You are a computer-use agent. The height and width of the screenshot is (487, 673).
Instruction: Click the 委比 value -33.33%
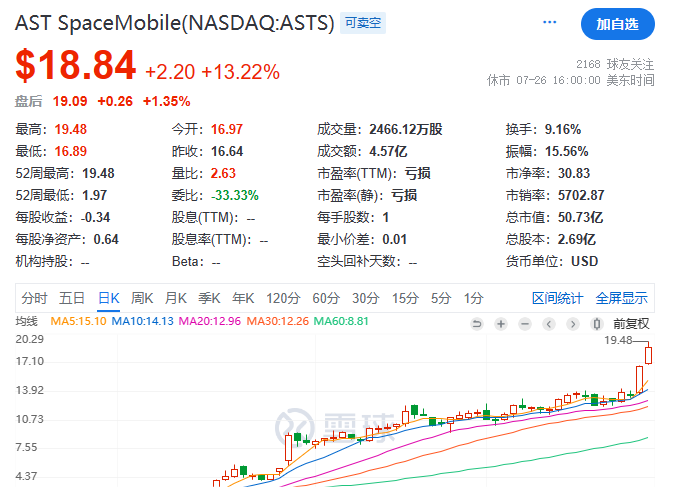coord(235,195)
